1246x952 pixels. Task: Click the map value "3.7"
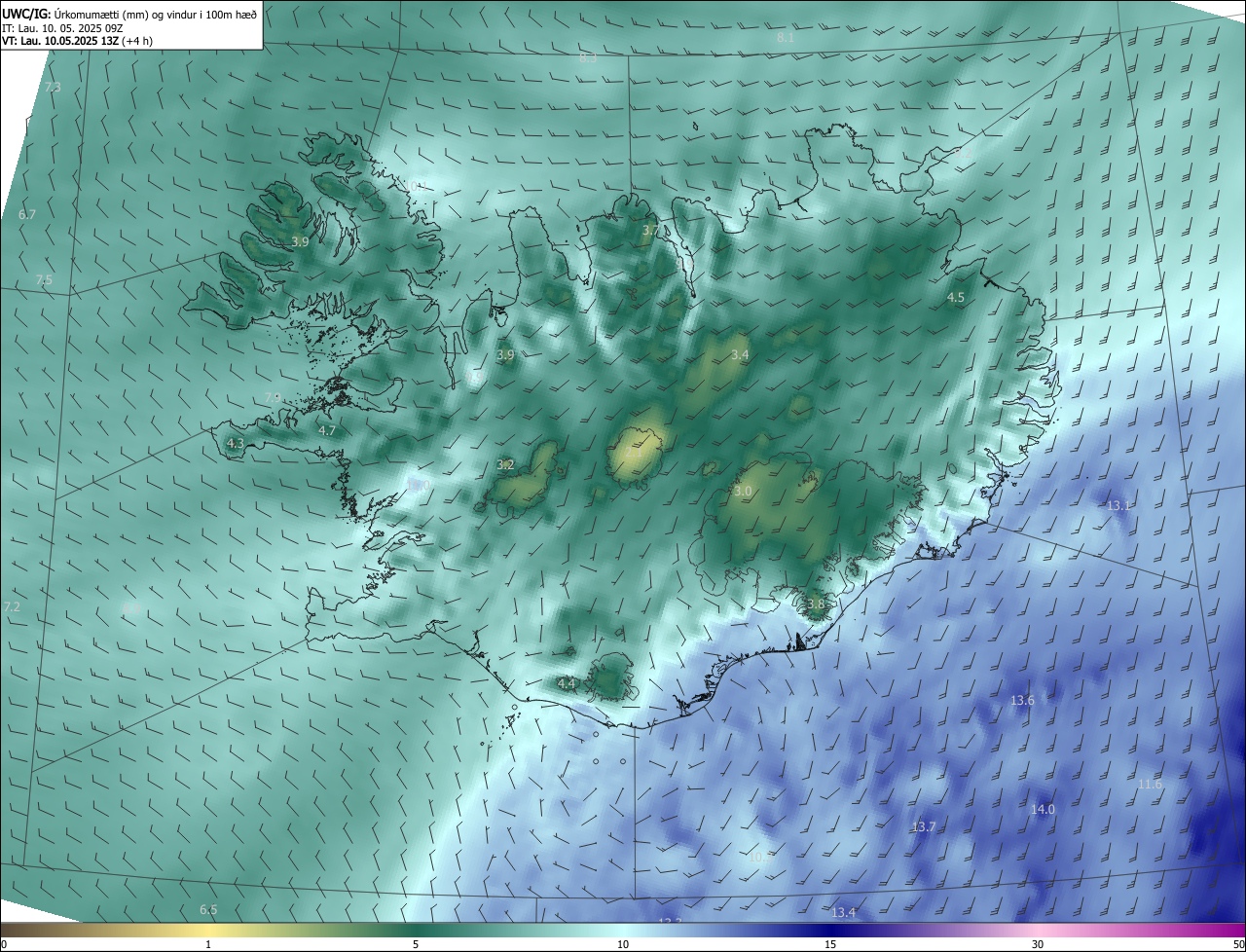(x=650, y=231)
